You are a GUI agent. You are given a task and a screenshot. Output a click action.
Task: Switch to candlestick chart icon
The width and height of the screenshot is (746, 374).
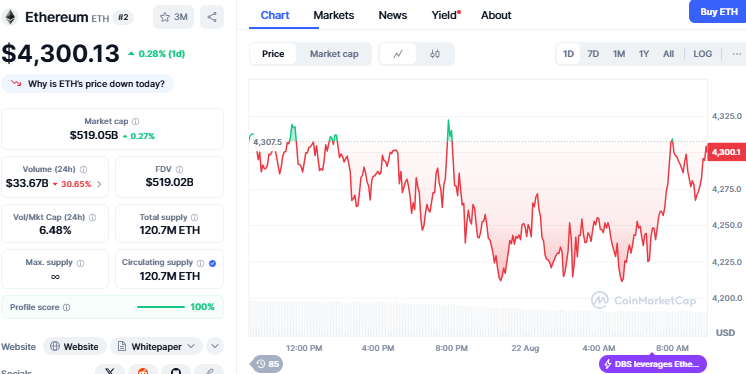pos(435,54)
